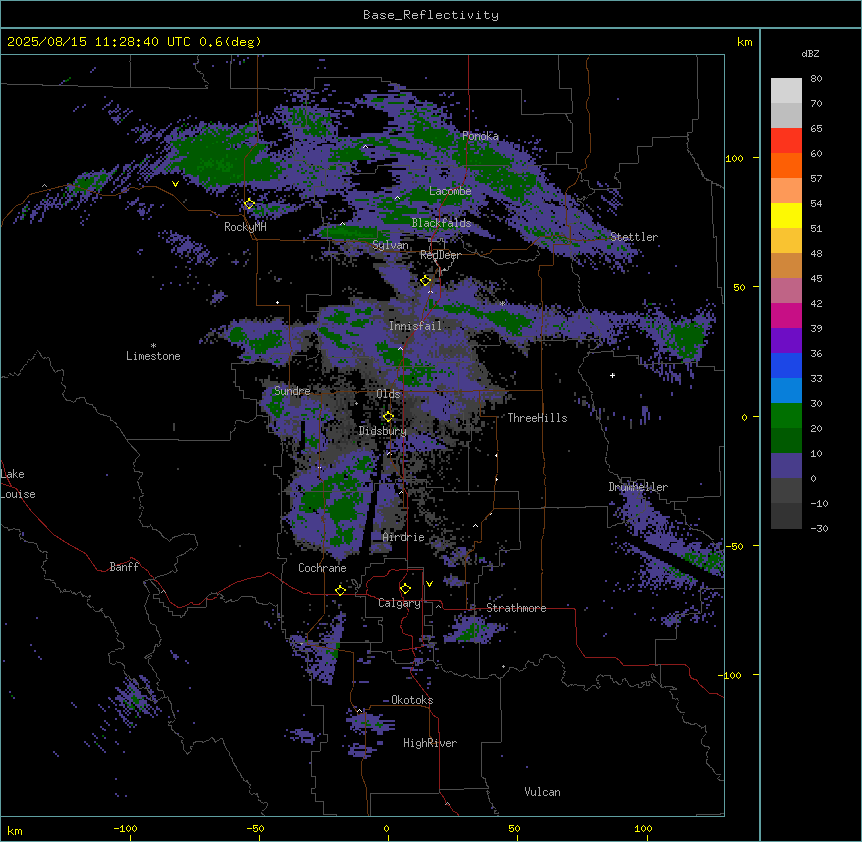Select the Calgary city label
This screenshot has height=842, width=862.
[399, 603]
